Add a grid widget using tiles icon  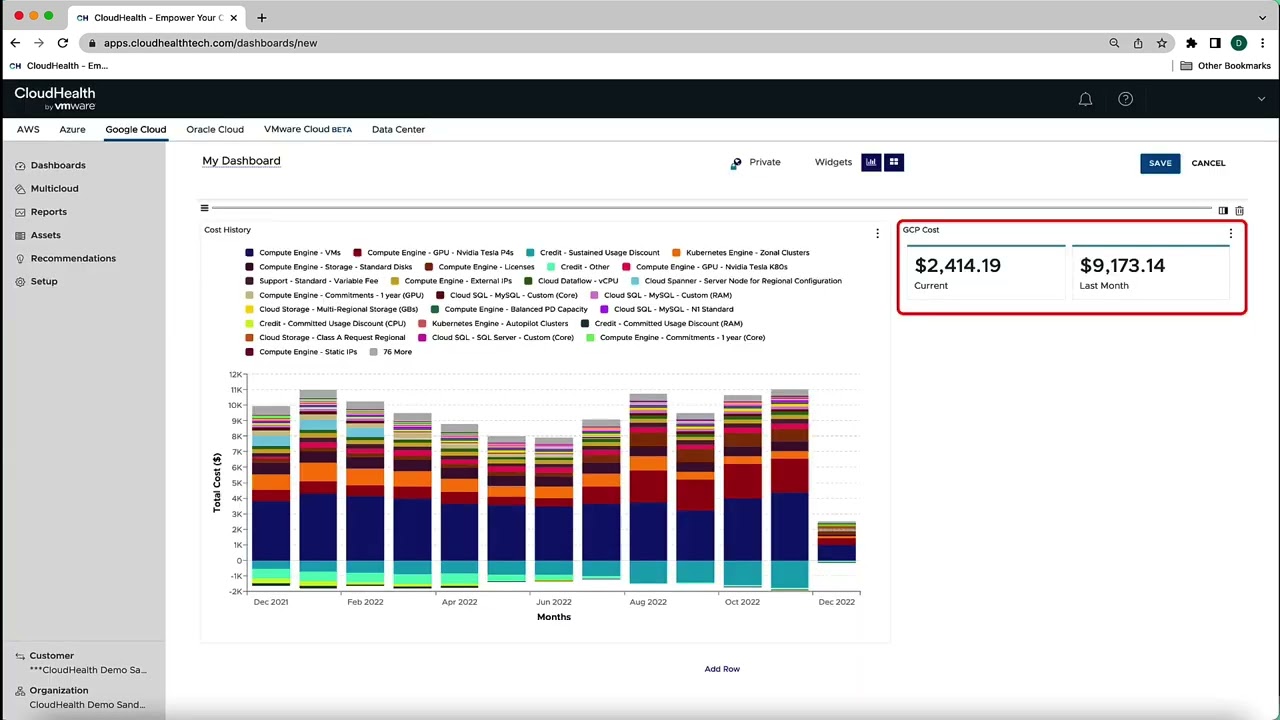pyautogui.click(x=894, y=162)
